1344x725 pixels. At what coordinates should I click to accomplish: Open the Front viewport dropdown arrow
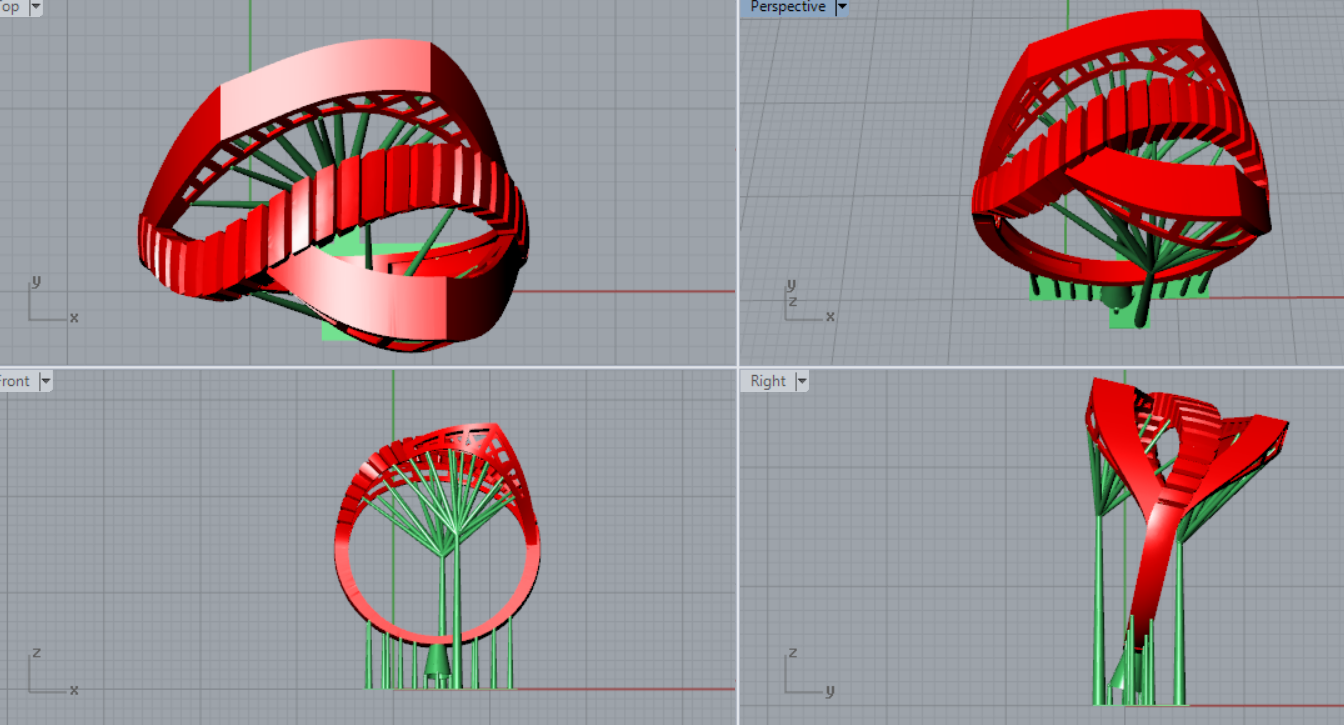pos(45,381)
